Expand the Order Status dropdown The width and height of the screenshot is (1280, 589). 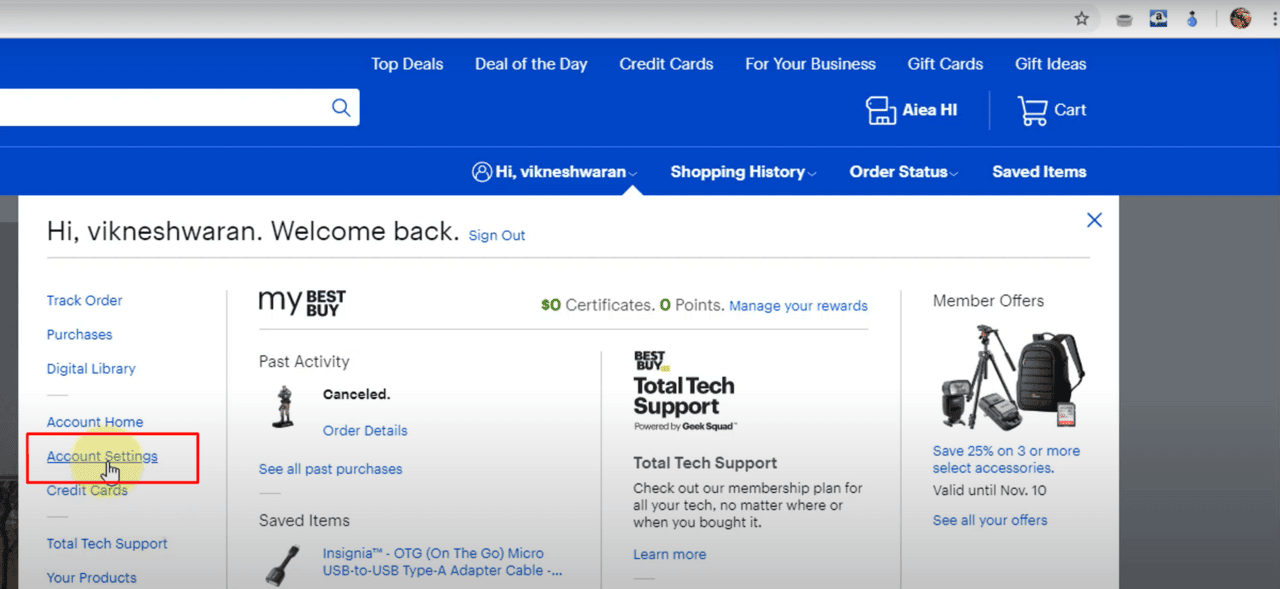[904, 172]
